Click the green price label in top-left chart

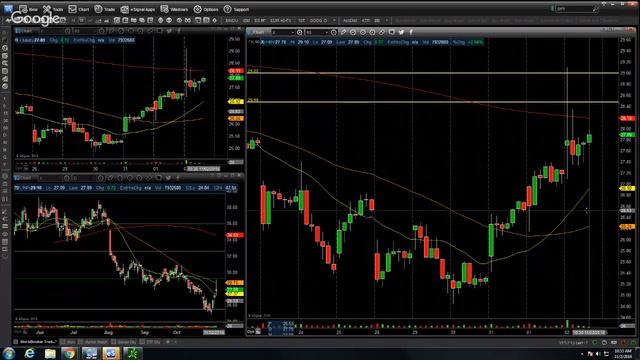(236, 78)
